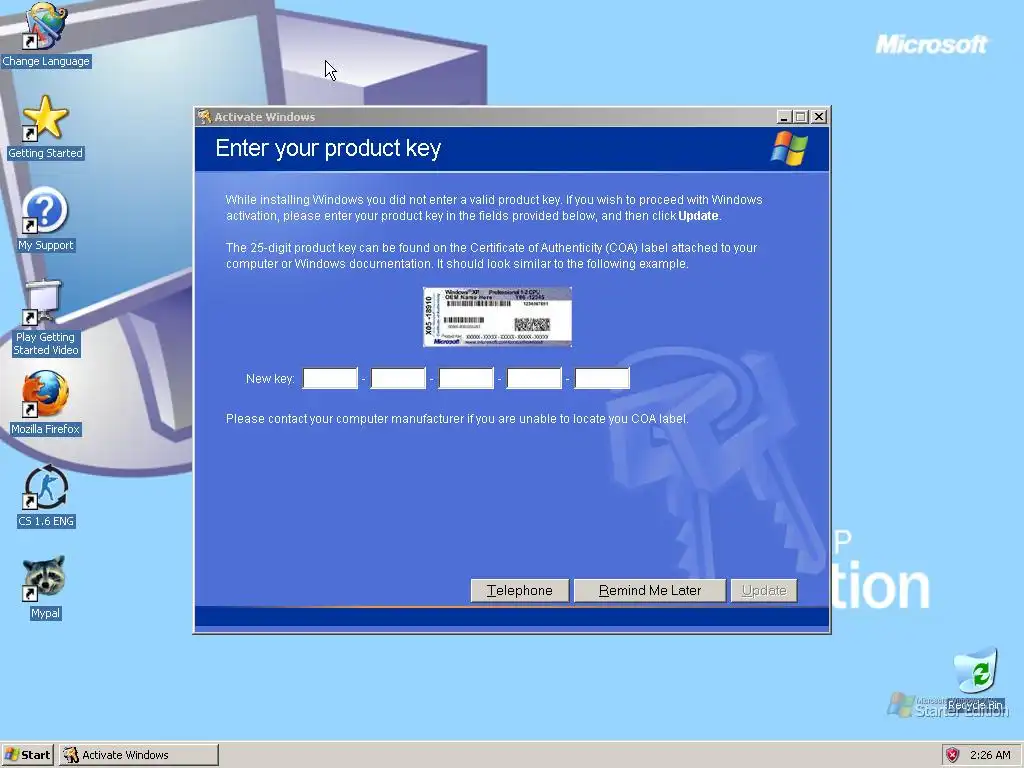
Task: Open the Start menu
Action: pos(27,755)
